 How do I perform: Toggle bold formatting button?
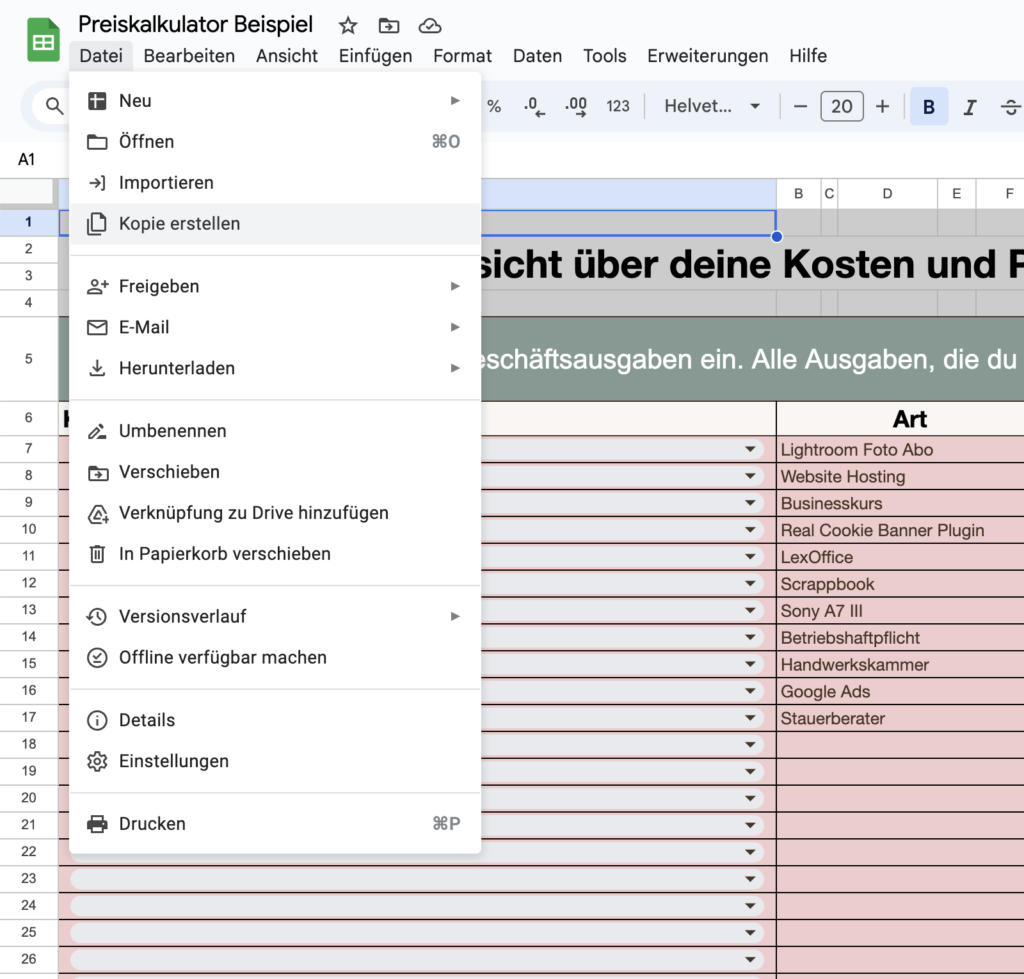tap(929, 106)
